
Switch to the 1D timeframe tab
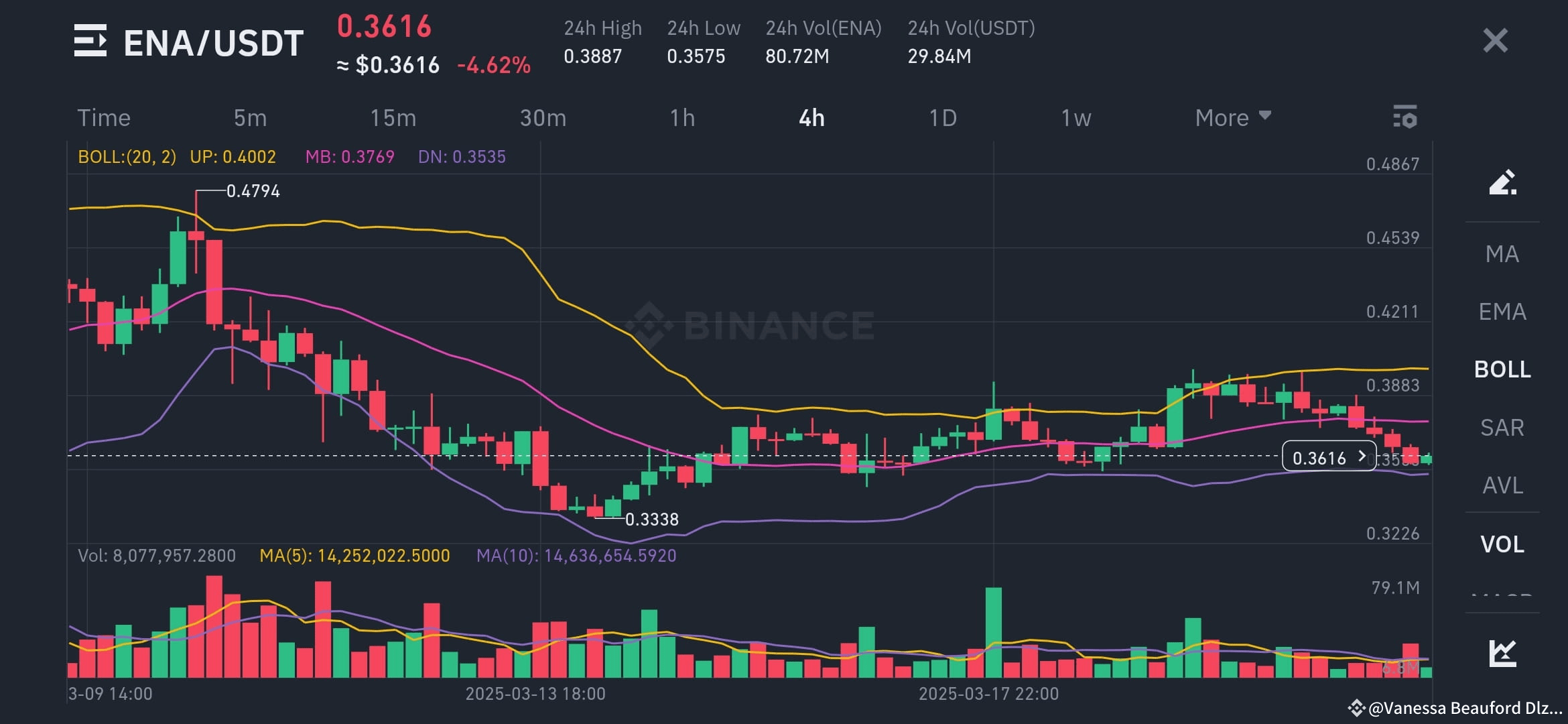click(x=942, y=117)
